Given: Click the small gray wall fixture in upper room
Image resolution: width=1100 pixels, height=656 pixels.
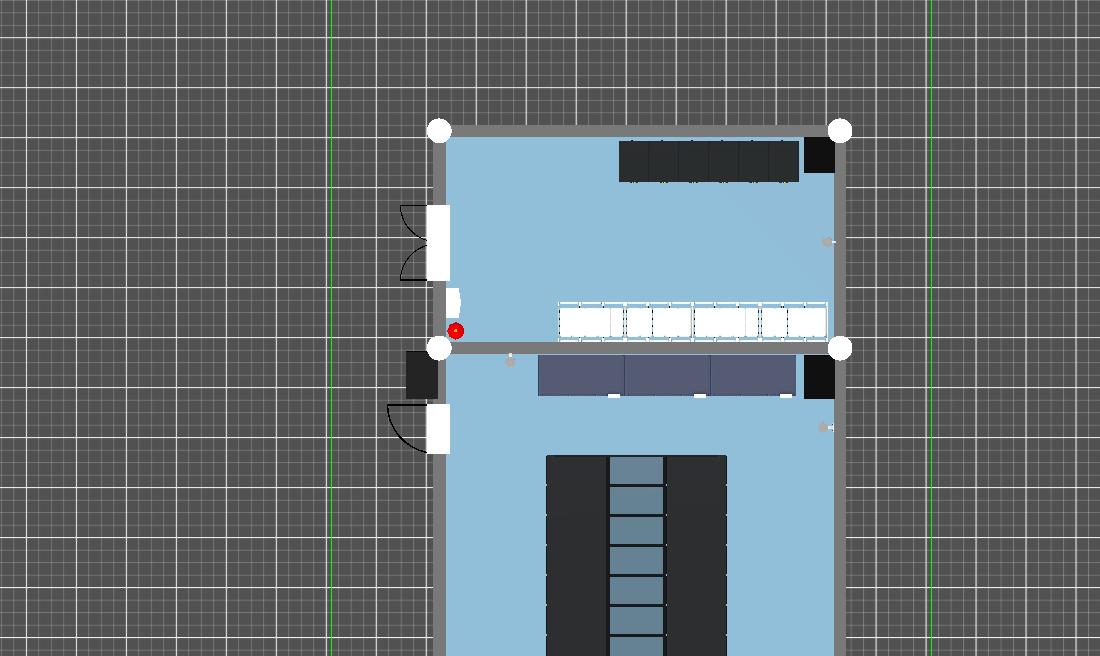Looking at the screenshot, I should point(827,242).
